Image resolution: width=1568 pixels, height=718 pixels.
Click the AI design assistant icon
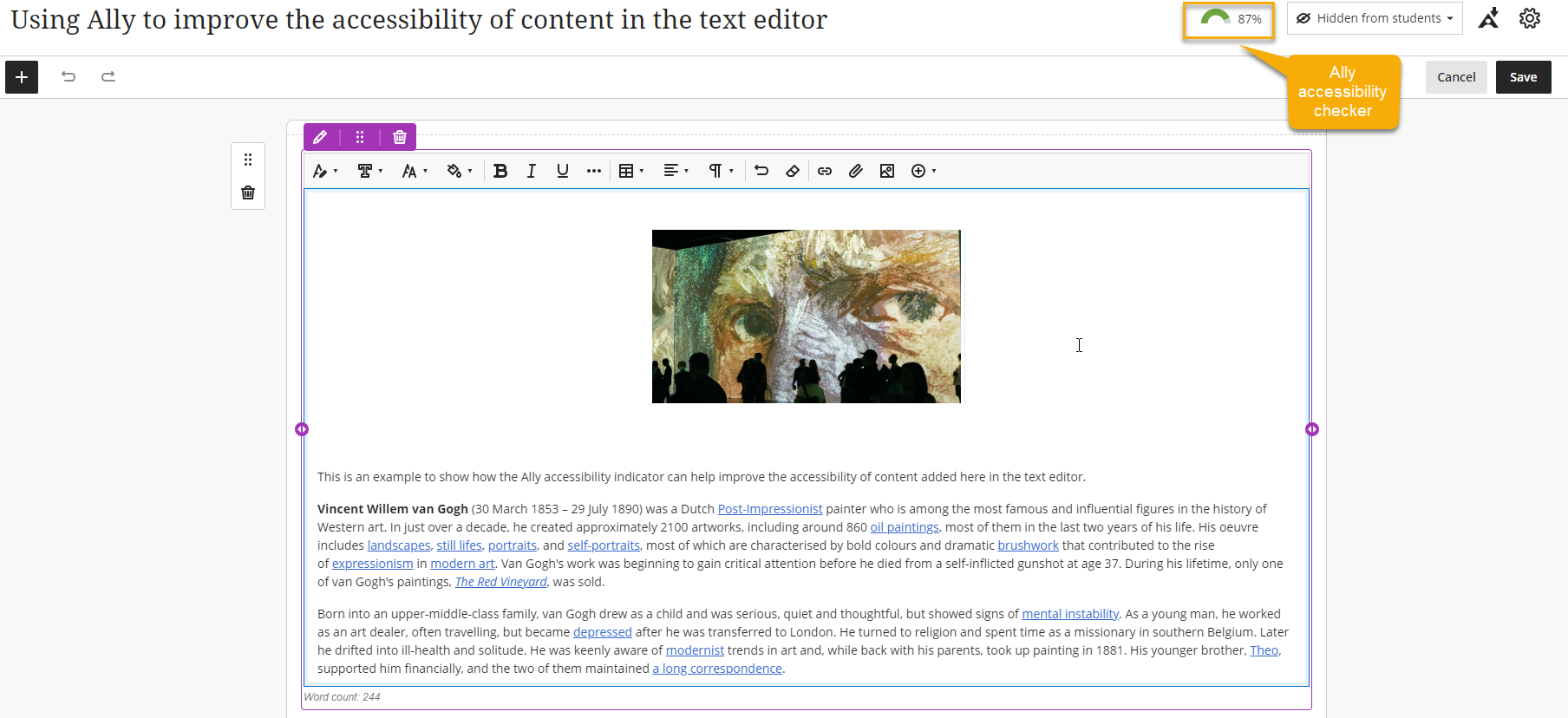[1489, 18]
